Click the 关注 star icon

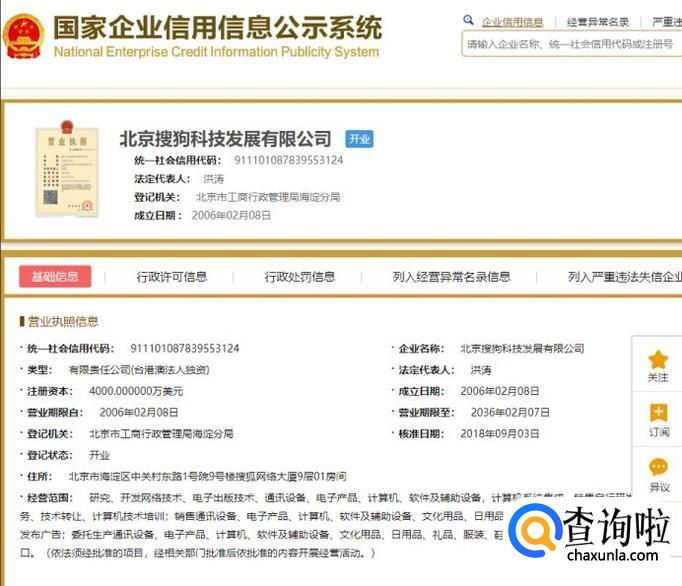point(658,359)
